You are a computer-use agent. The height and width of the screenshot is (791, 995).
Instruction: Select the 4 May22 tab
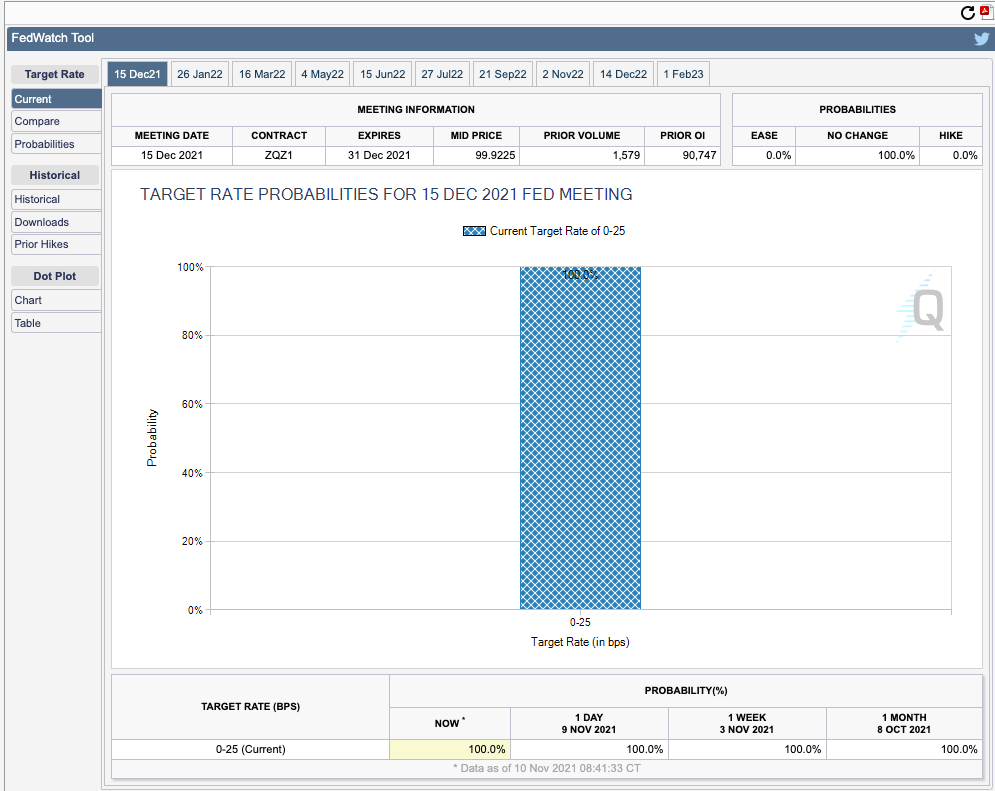click(x=322, y=74)
